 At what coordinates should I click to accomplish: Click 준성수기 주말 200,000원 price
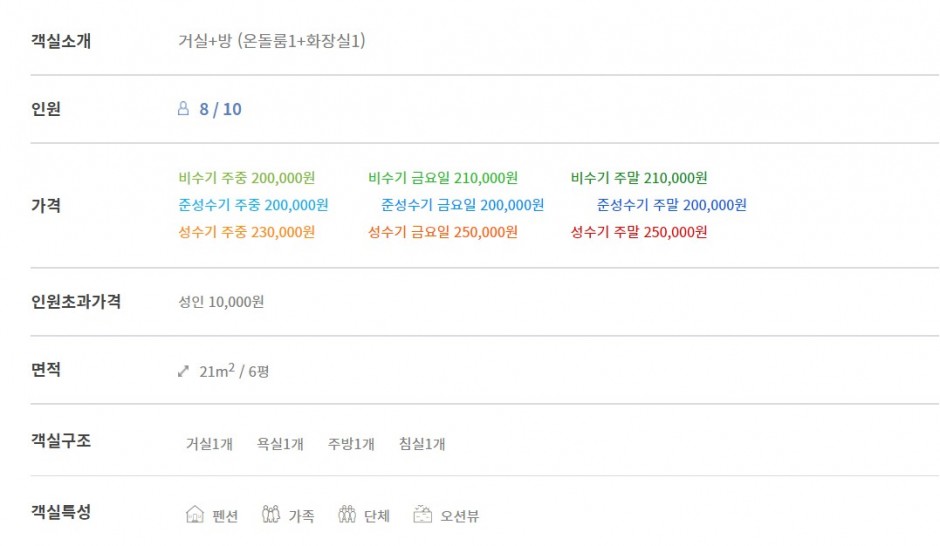(x=671, y=205)
